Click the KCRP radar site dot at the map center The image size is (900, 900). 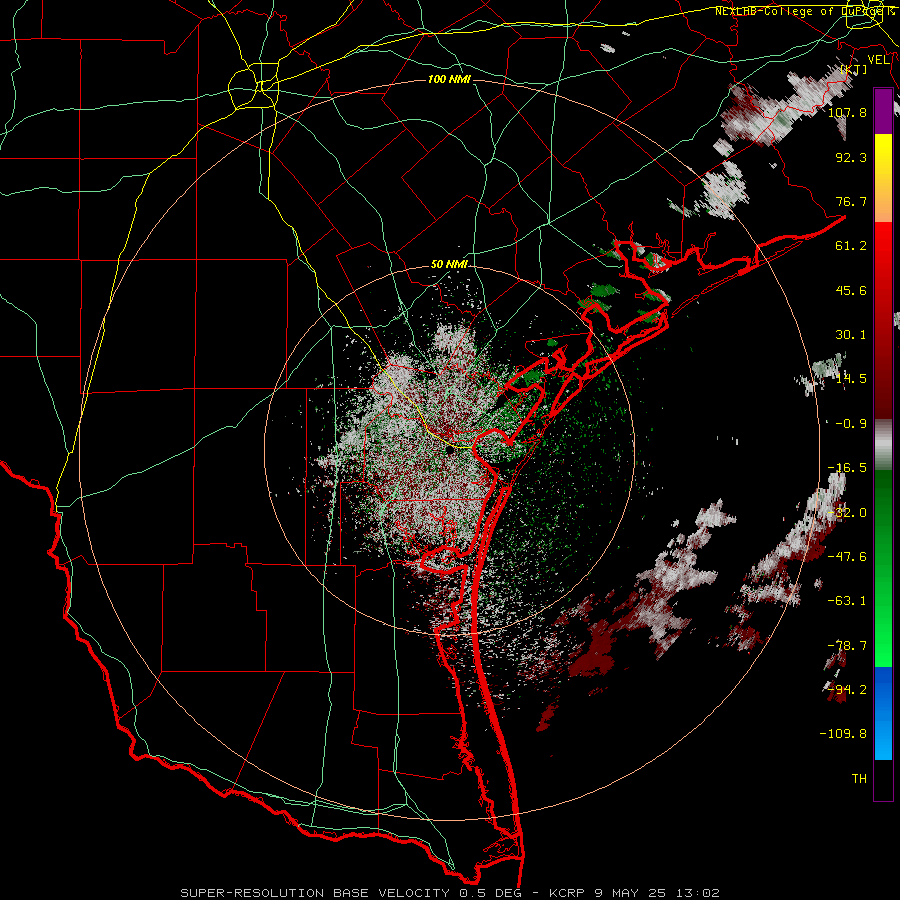(x=449, y=452)
